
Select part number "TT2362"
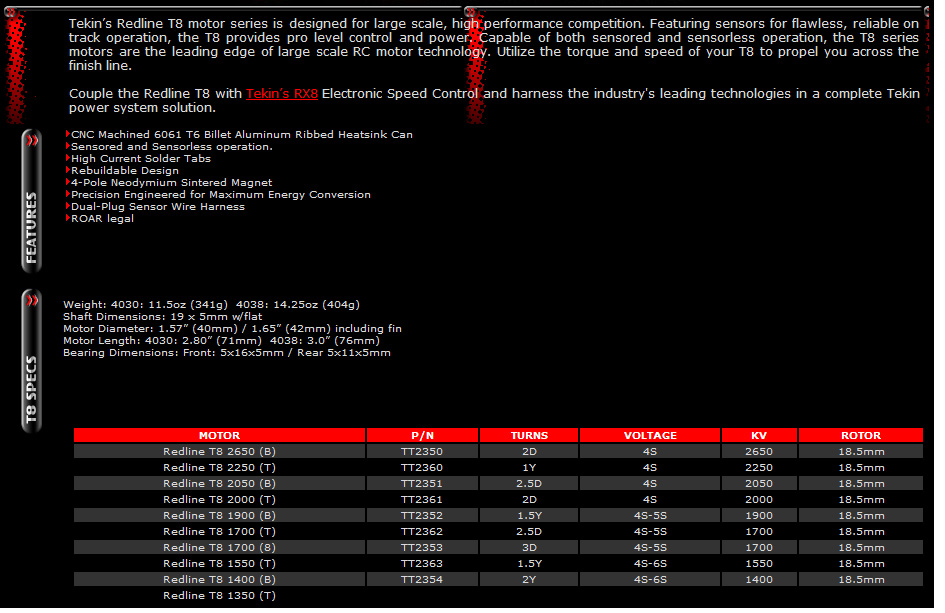coord(422,532)
